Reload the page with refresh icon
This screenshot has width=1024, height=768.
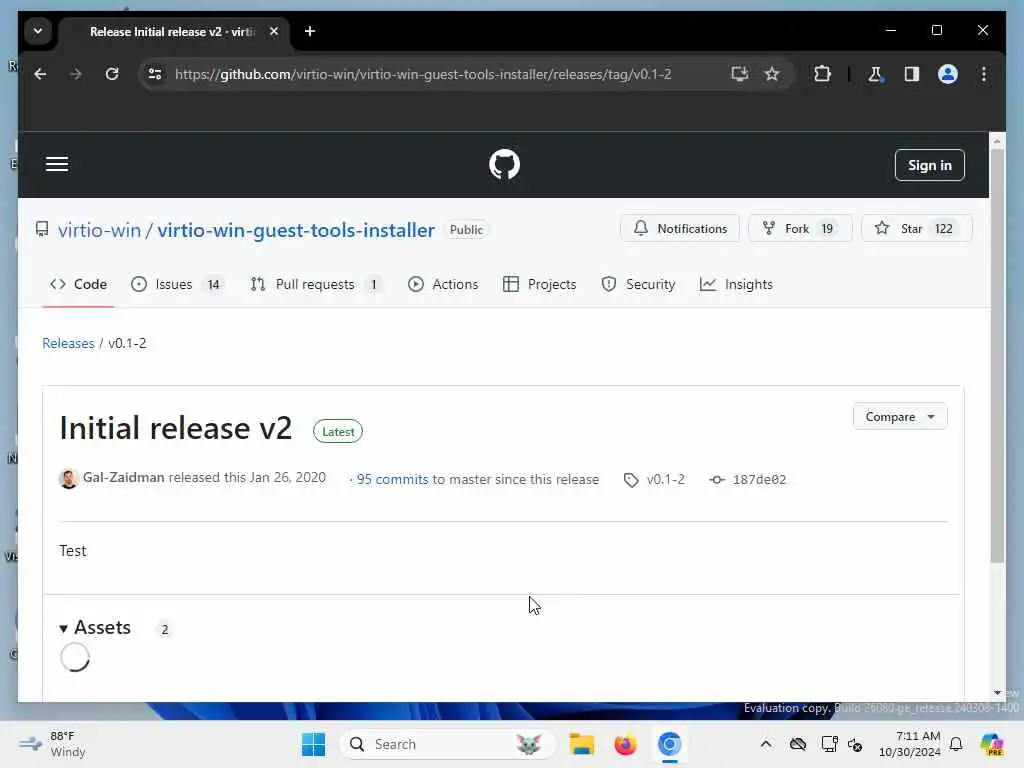112,74
